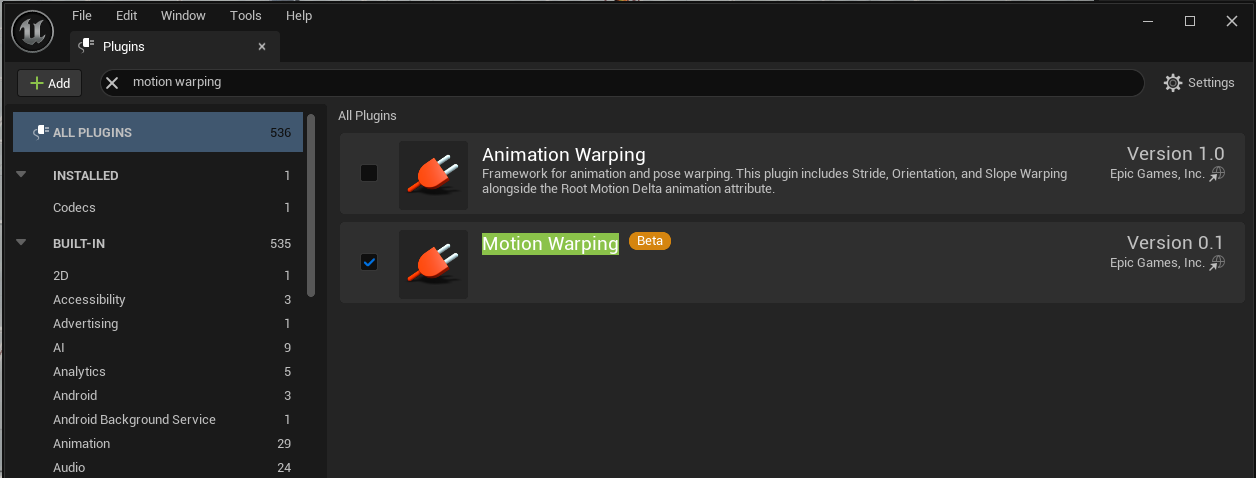Click the Animation Warping plugin plug thumbnail

tap(433, 175)
